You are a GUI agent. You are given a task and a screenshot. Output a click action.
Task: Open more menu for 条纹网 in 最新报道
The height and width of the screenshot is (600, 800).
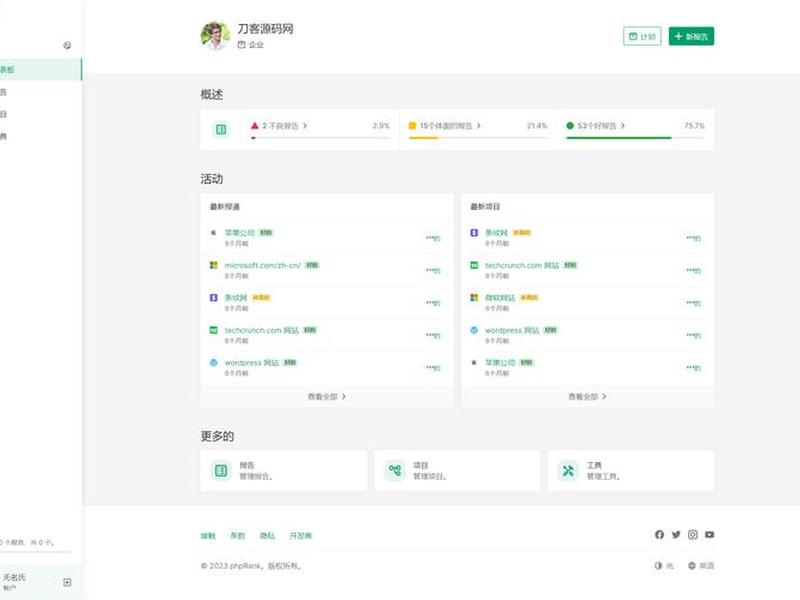(433, 303)
